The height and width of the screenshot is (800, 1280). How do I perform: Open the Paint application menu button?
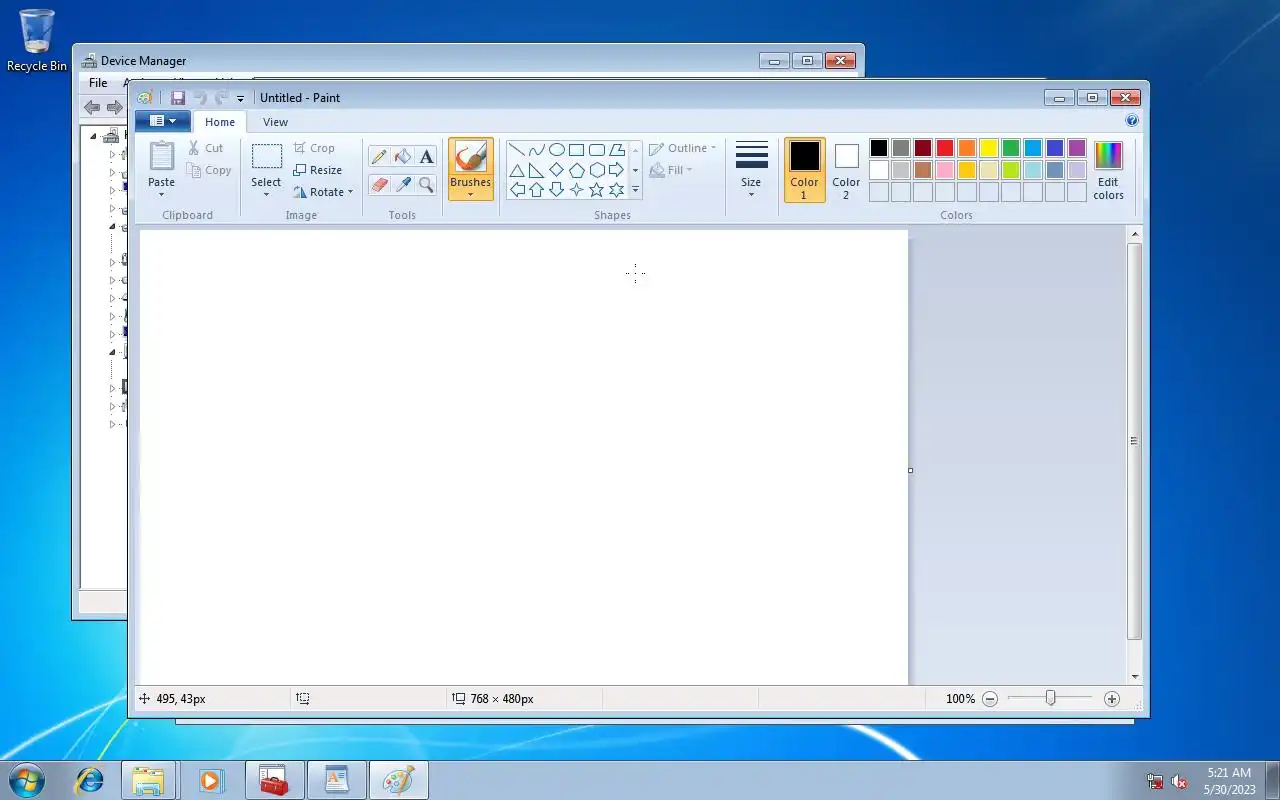[x=162, y=121]
